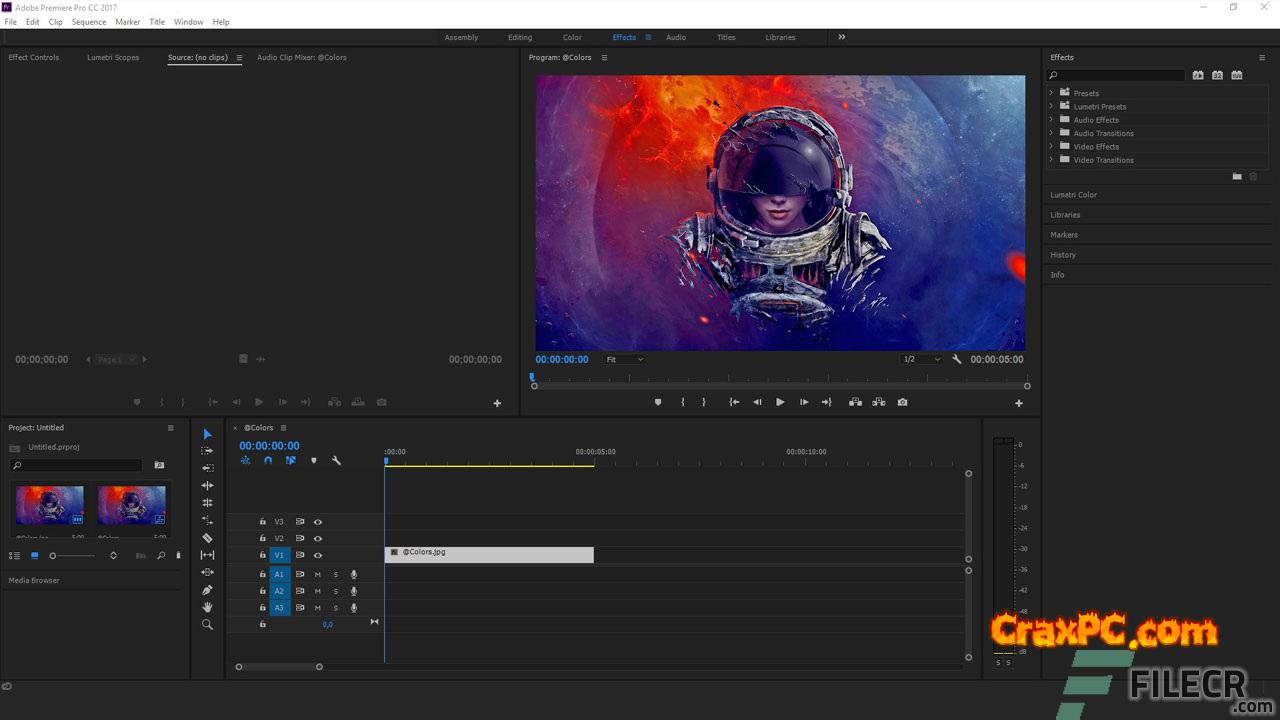Enable Snap magnet icon in timeline
This screenshot has height=720, width=1280.
coord(268,461)
